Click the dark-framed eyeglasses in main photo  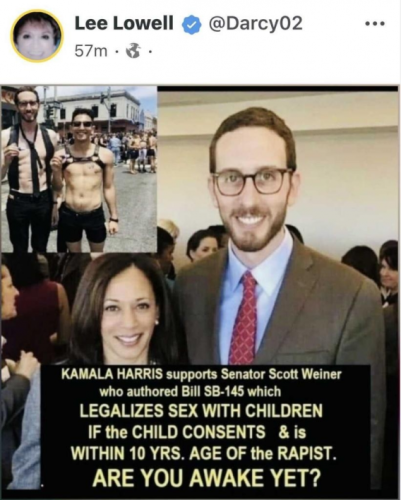[252, 182]
